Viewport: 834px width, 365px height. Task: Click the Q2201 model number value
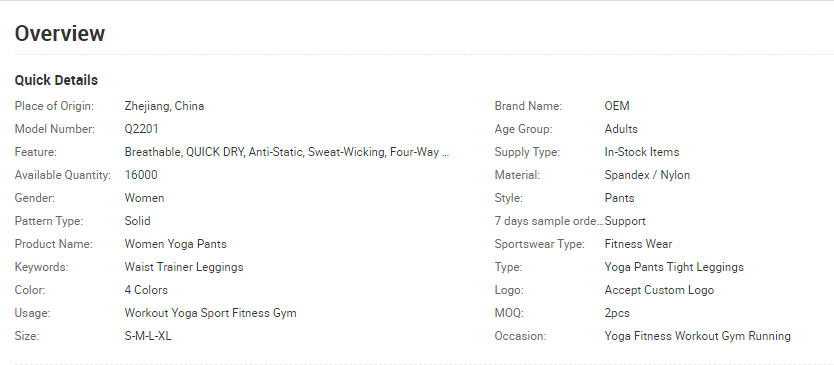(x=141, y=129)
